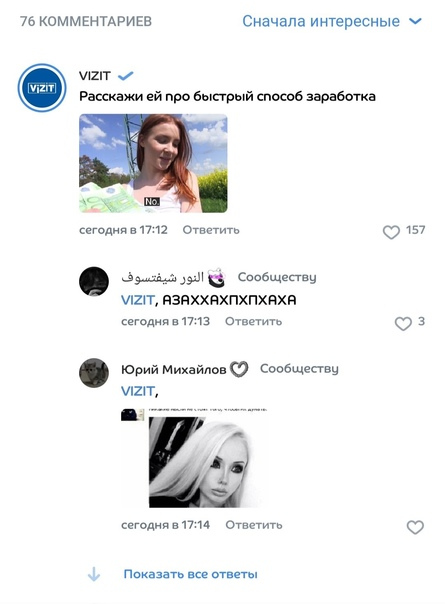Open the sort dropdown chevron at top
Viewport: 445px width, 604px height.
tap(415, 21)
